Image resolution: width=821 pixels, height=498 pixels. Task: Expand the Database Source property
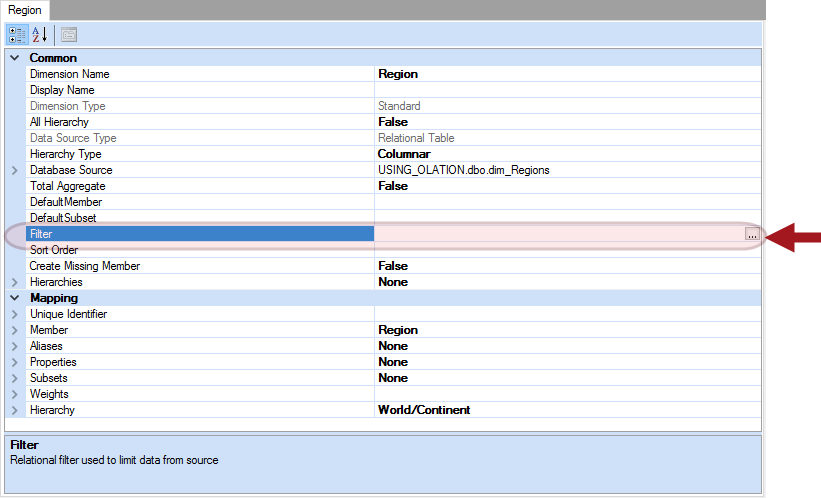(14, 170)
